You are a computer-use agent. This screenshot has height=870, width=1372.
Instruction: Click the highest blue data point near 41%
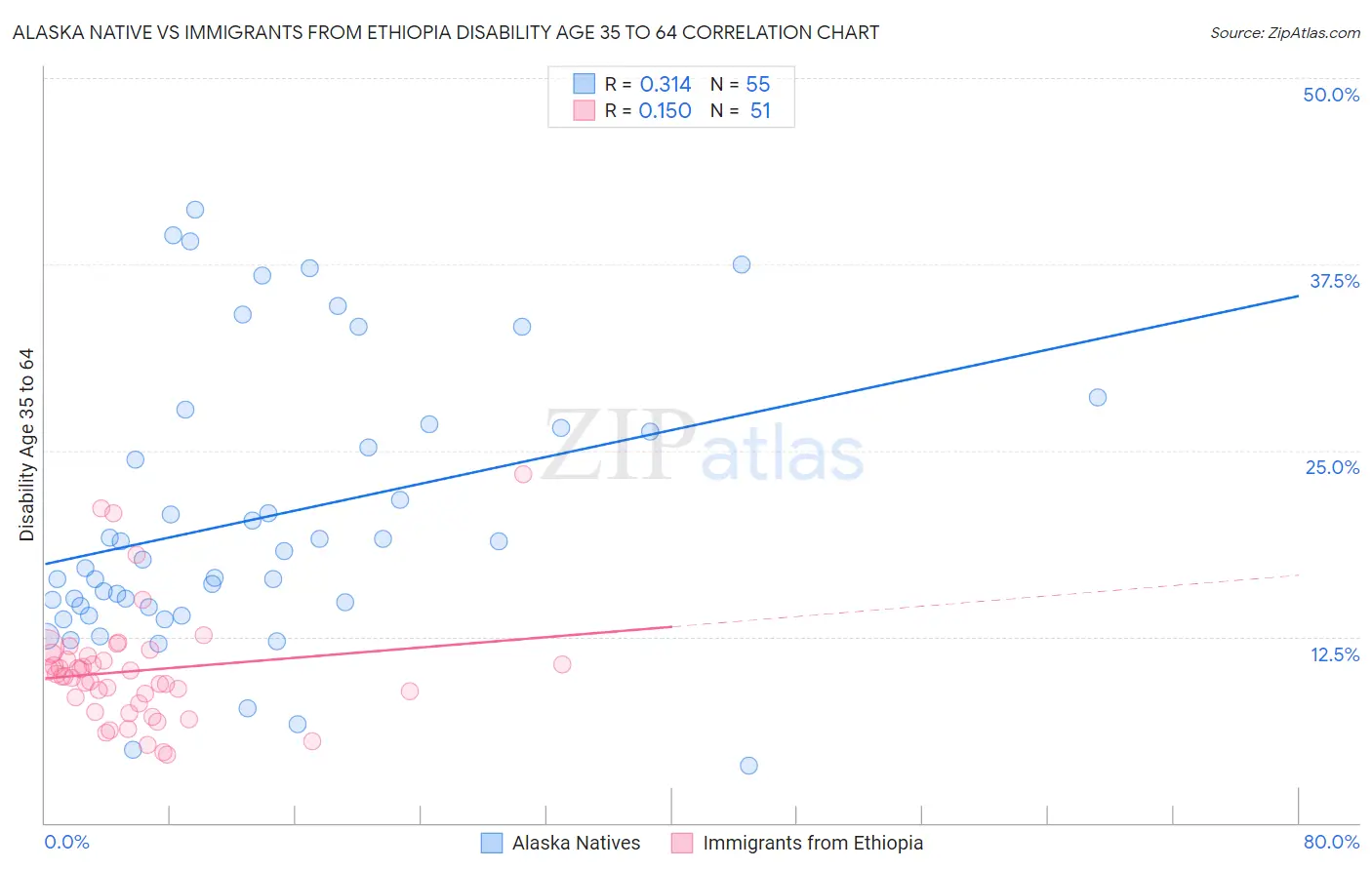[195, 210]
